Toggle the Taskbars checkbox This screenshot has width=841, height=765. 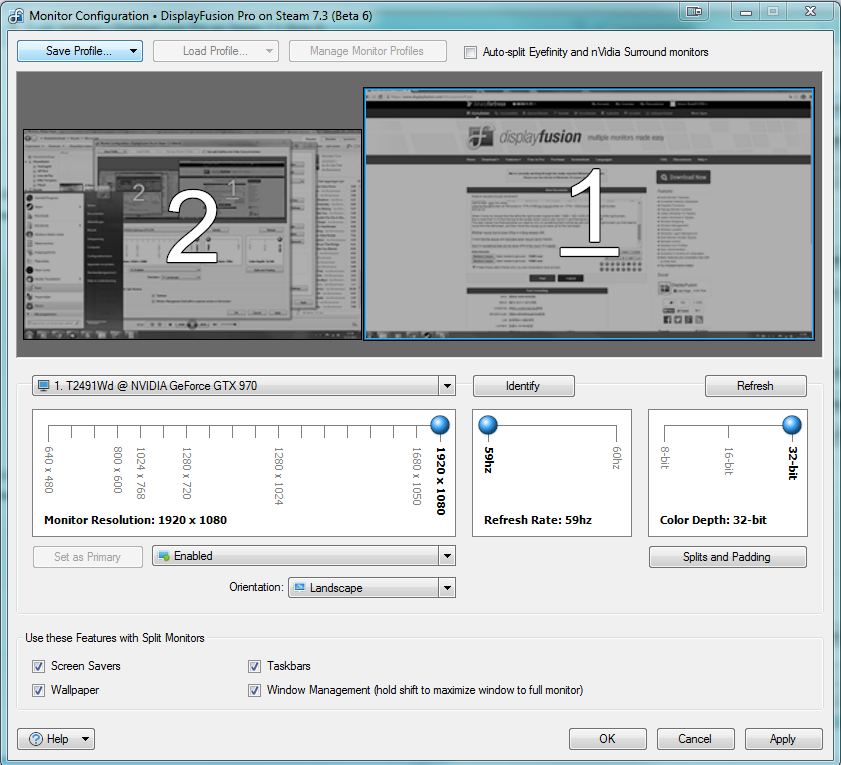click(x=255, y=666)
